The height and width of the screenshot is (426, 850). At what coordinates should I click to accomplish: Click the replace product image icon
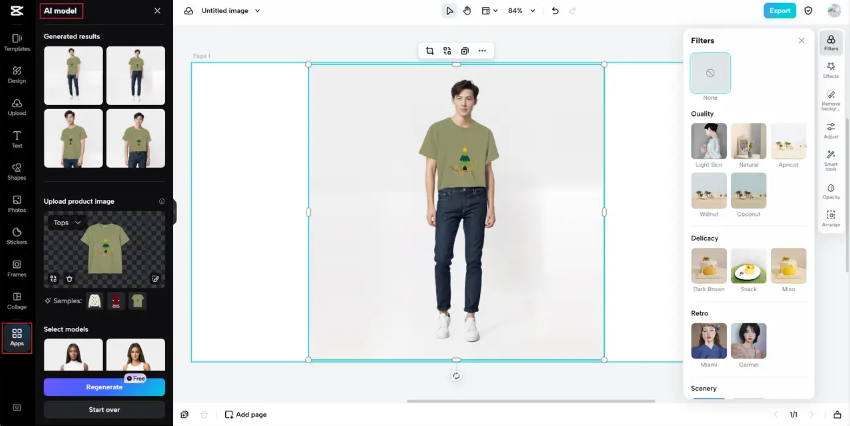coord(53,279)
